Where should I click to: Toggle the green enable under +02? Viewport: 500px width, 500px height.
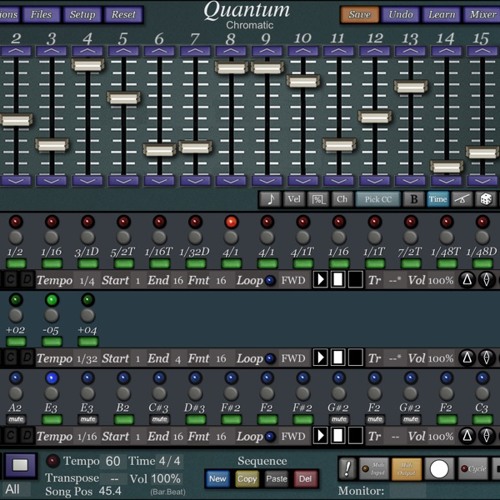[x=16, y=342]
